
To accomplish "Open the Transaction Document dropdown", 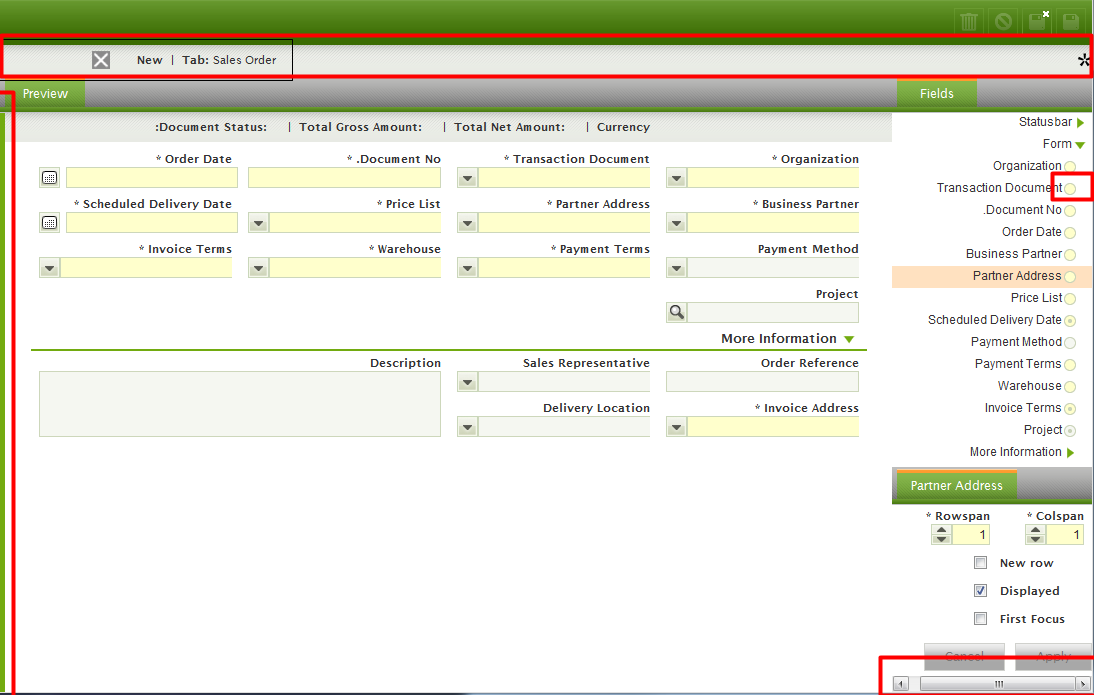I will 467,178.
